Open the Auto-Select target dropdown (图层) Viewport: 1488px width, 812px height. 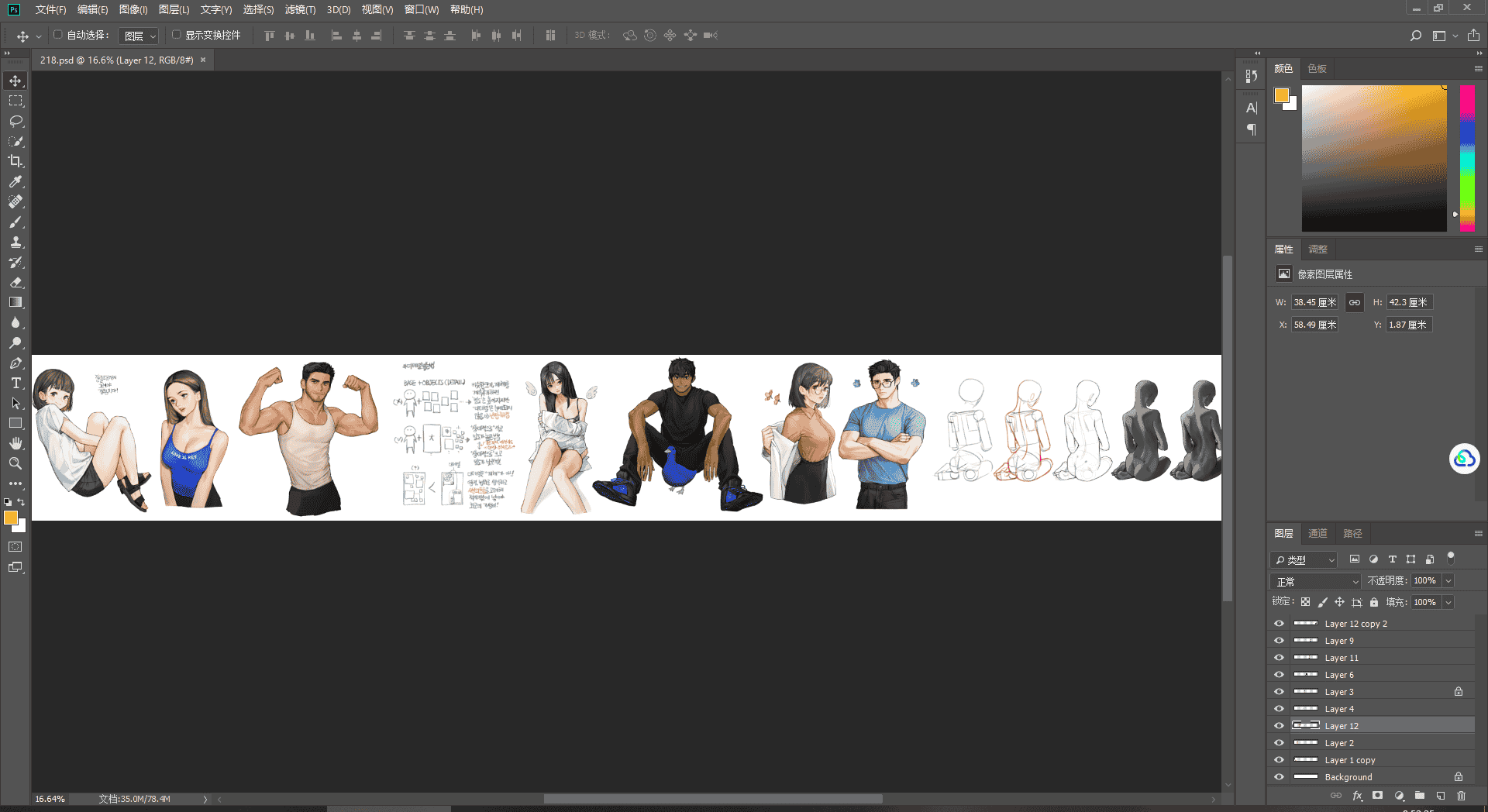[139, 36]
